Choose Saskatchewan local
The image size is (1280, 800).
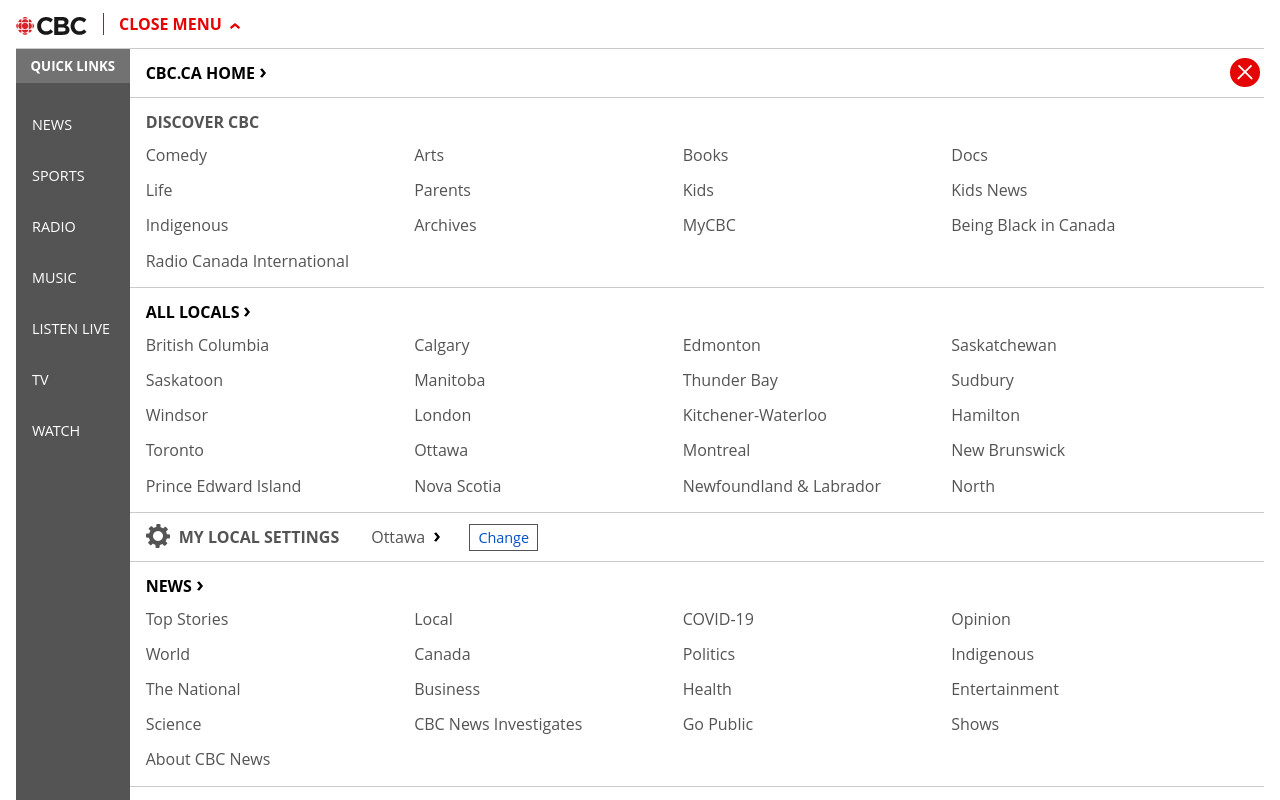pyautogui.click(x=1003, y=345)
